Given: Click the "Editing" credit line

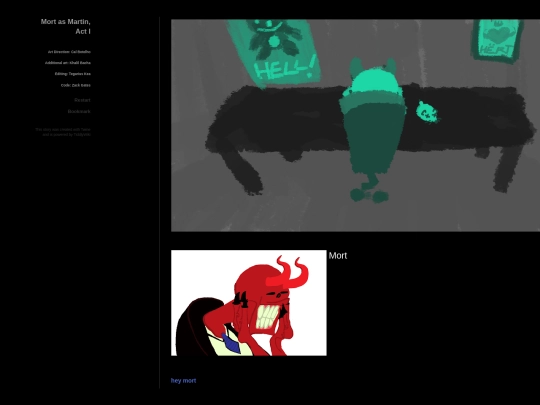Looking at the screenshot, I should click(x=73, y=74).
